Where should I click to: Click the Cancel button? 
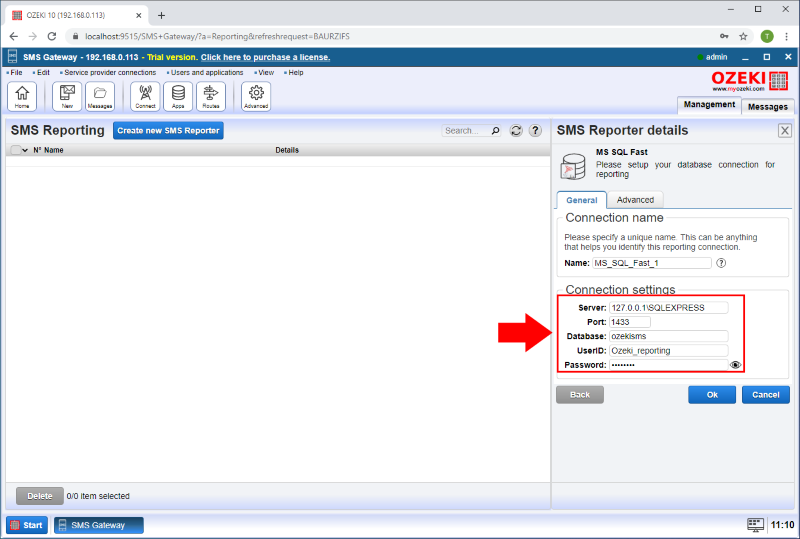766,395
